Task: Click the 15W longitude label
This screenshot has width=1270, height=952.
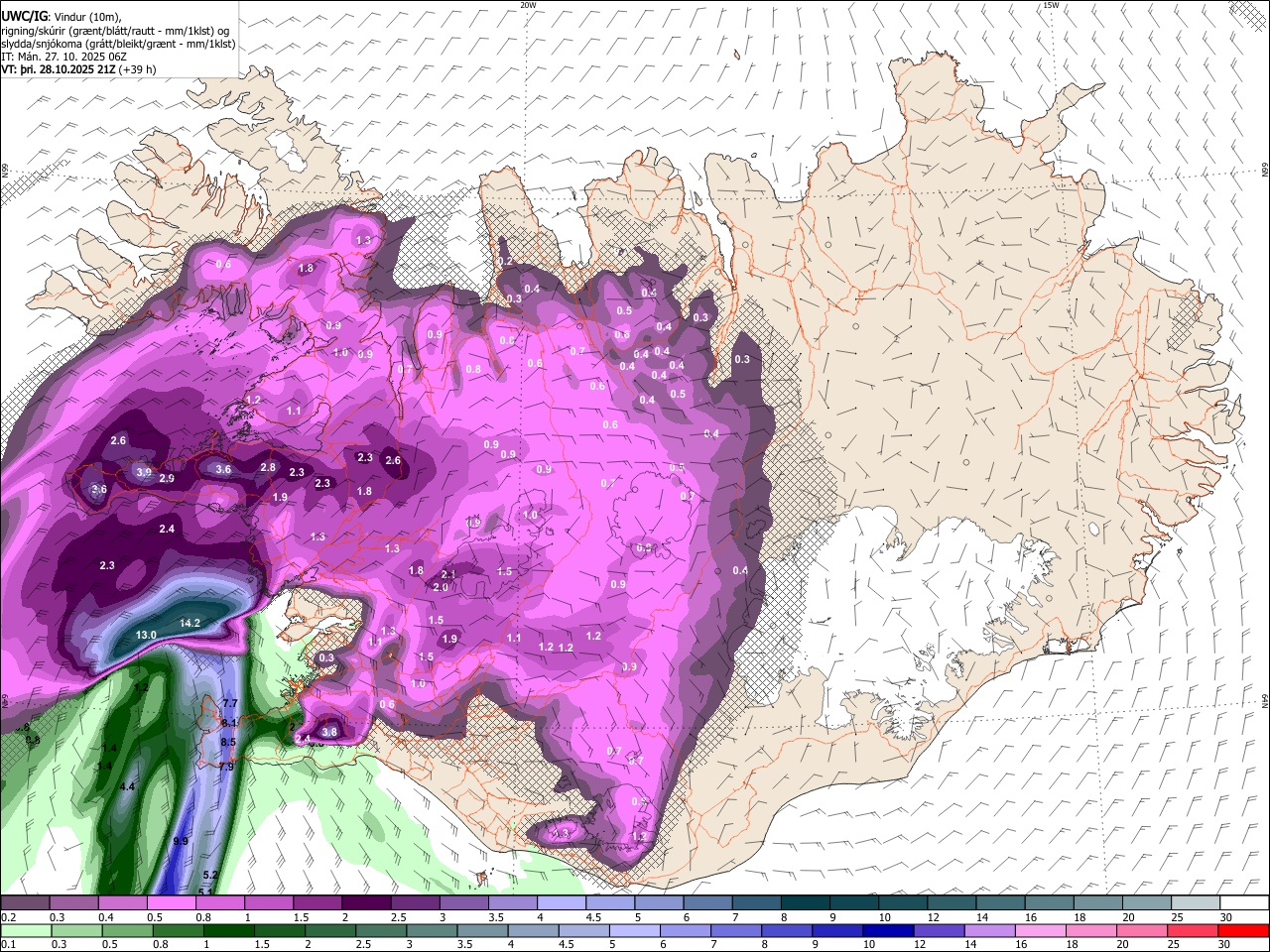Action: point(1051,5)
